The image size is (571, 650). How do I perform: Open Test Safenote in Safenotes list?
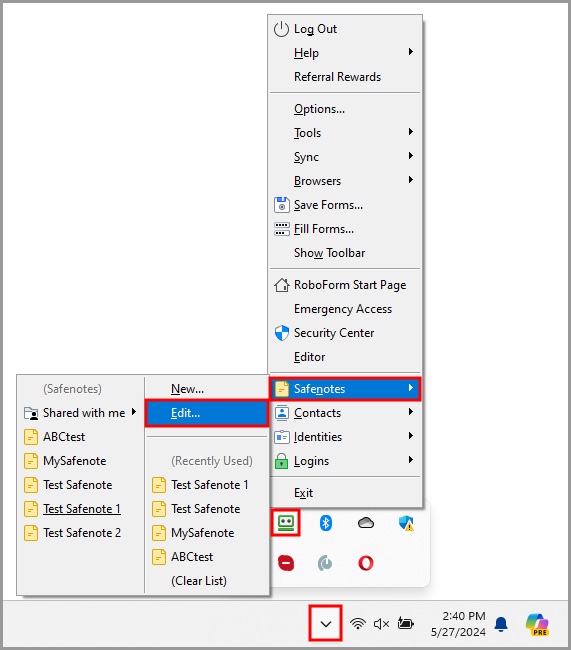(x=80, y=485)
